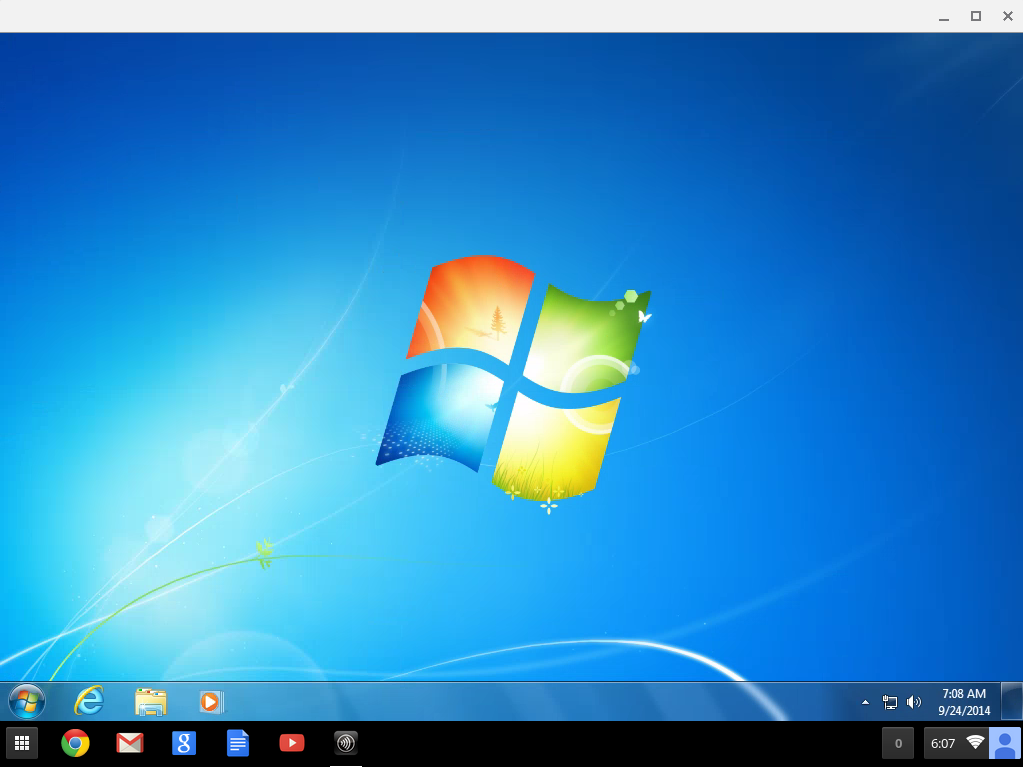Viewport: 1023px width, 767px height.
Task: Open Google Search app in shelf
Action: click(184, 743)
